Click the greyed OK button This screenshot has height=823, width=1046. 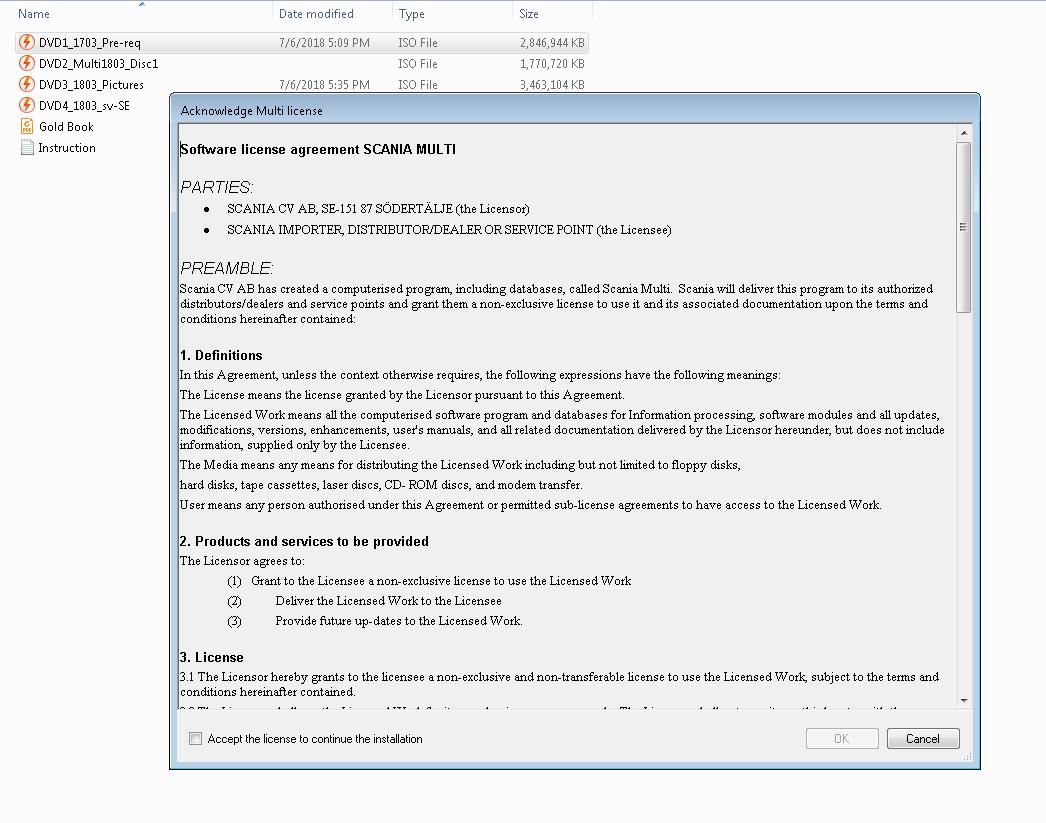pyautogui.click(x=842, y=738)
